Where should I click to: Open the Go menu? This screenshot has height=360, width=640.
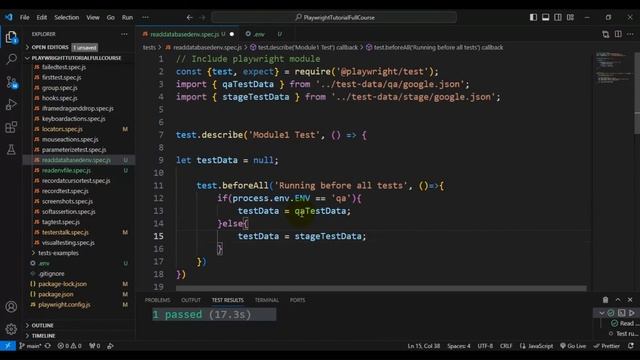pos(111,18)
